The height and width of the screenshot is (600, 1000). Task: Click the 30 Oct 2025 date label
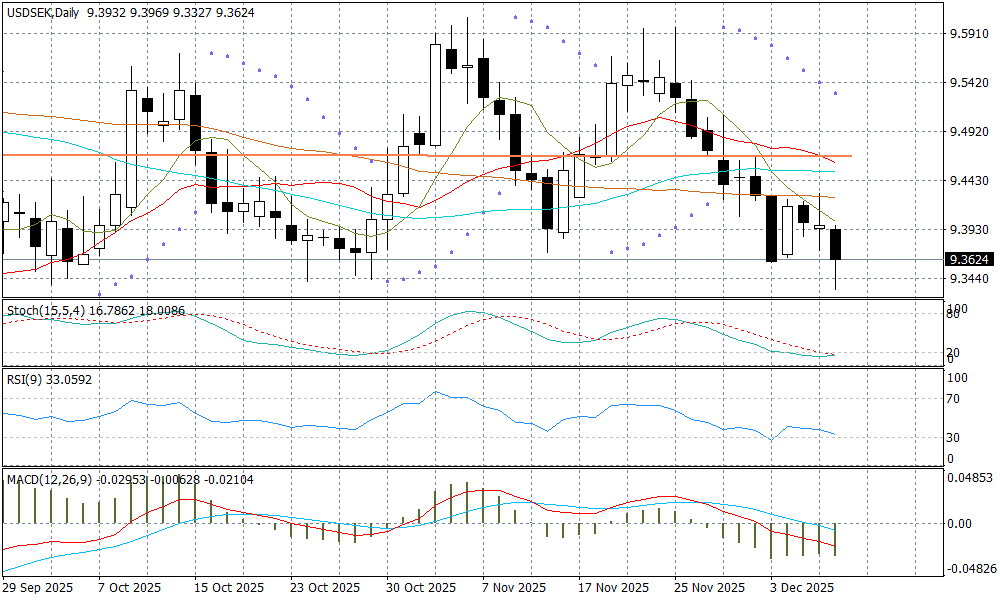[x=421, y=587]
